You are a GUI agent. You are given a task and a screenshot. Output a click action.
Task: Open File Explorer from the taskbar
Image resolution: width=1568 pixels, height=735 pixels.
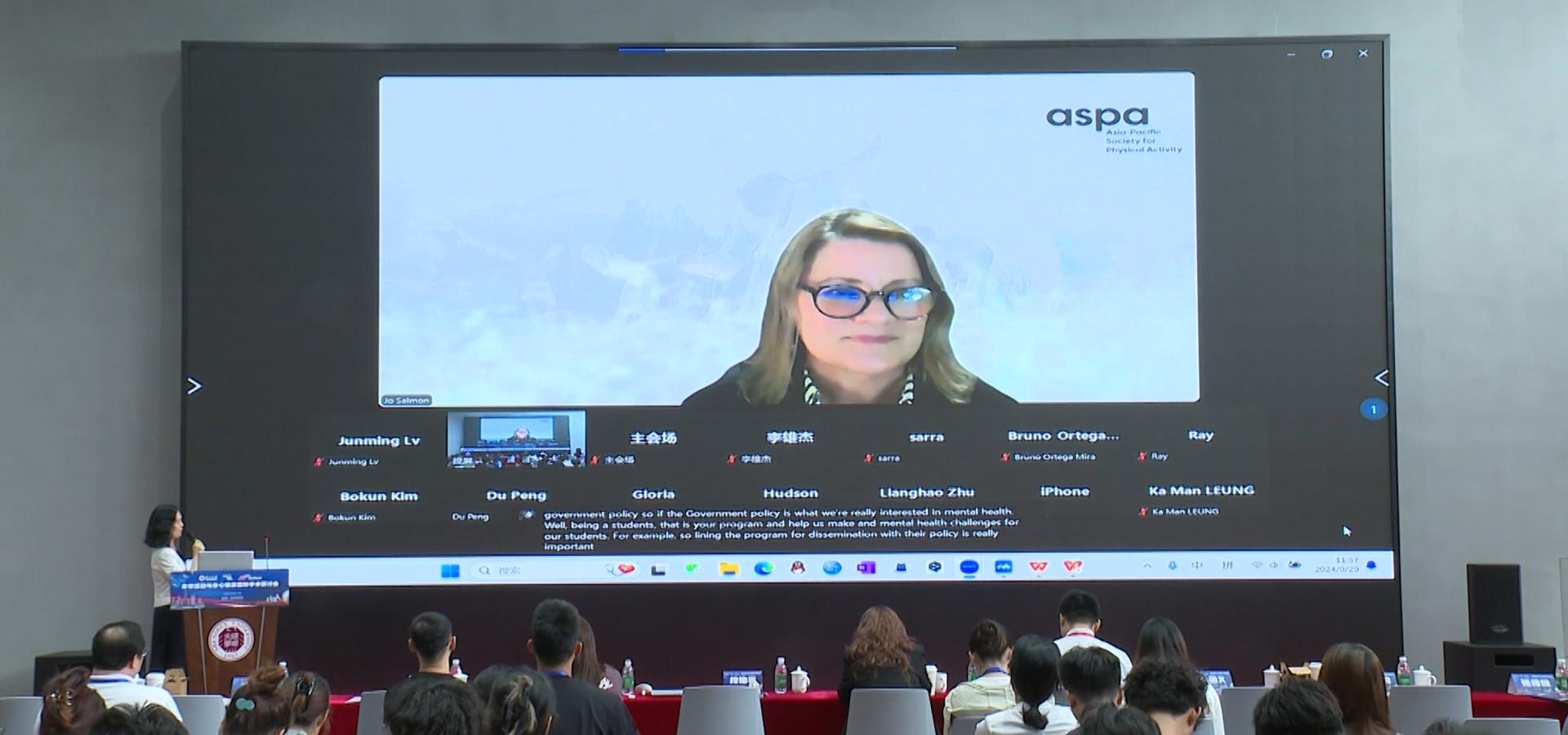[x=728, y=568]
